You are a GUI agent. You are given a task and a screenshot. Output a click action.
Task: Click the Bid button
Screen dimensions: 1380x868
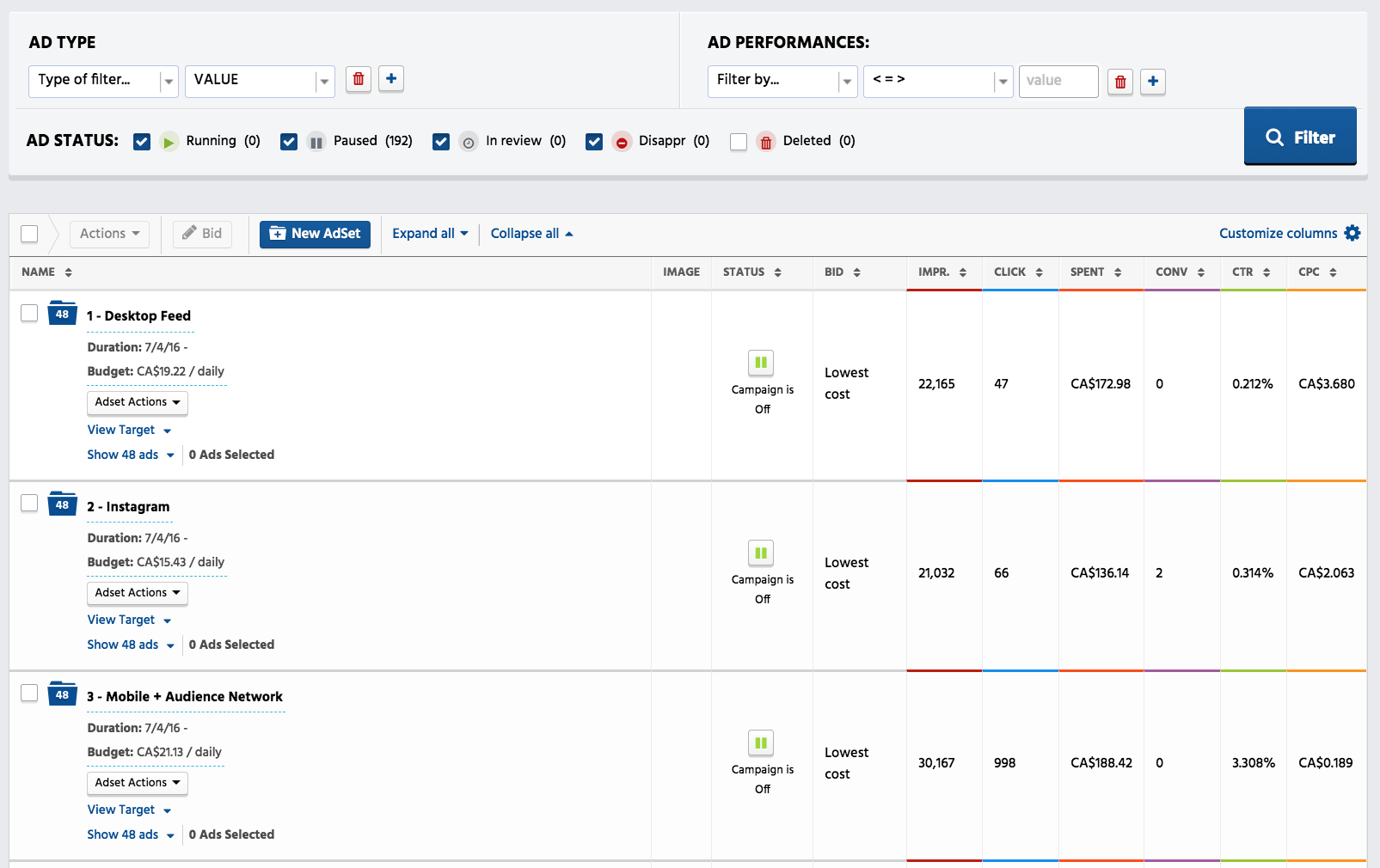click(x=202, y=234)
